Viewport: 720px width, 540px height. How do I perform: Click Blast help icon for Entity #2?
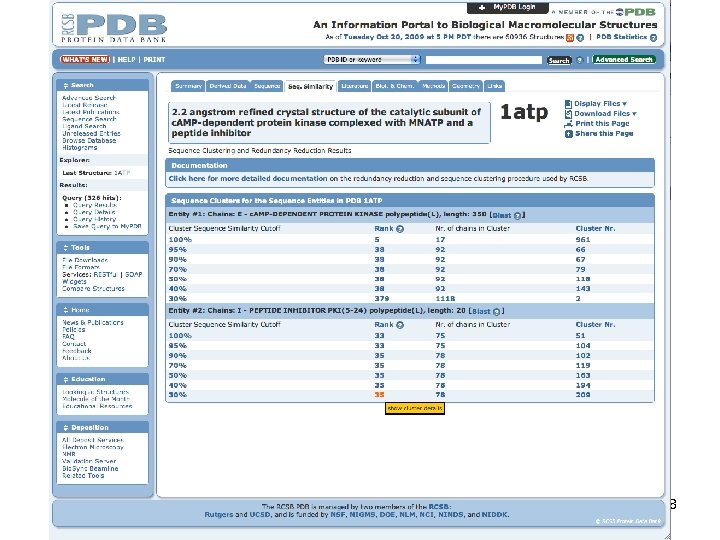tap(496, 311)
